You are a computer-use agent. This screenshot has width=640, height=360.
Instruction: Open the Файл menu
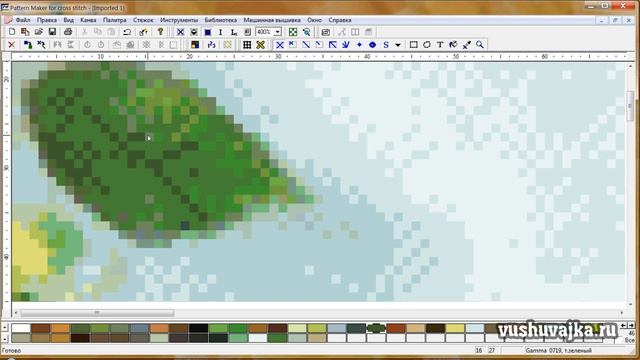point(23,20)
